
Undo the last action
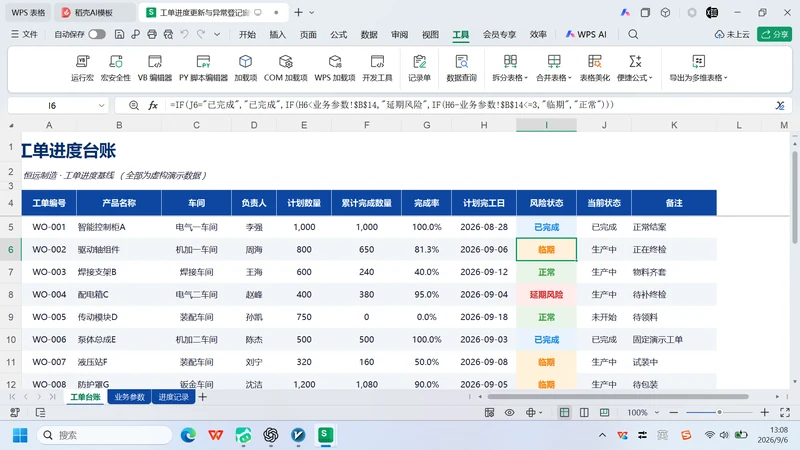coord(185,34)
